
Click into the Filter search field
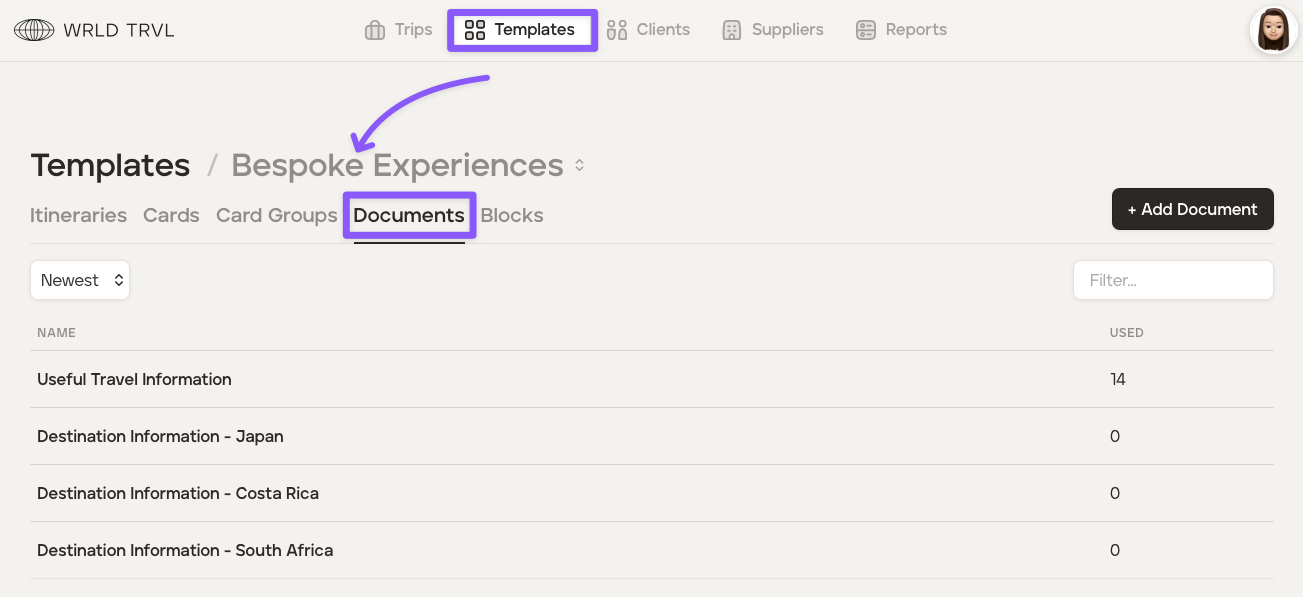(x=1173, y=280)
